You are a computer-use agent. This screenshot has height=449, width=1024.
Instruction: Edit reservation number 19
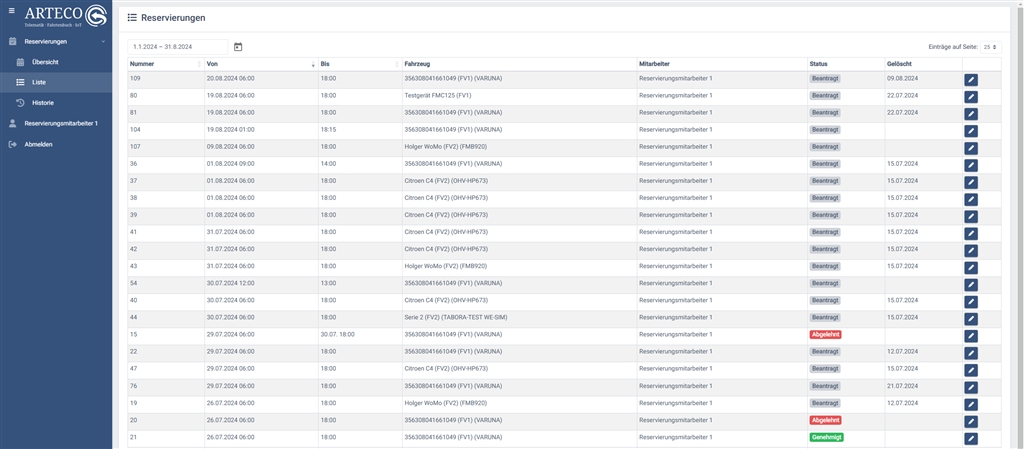click(x=970, y=405)
